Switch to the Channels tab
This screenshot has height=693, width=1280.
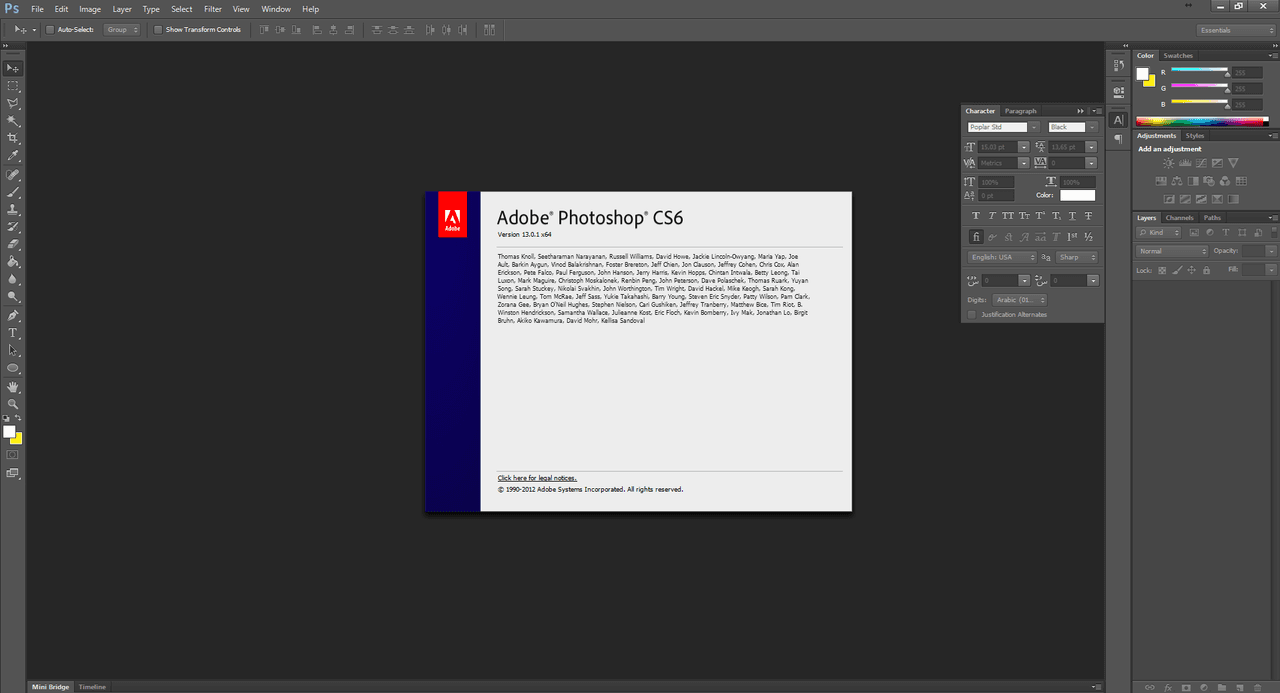click(x=1180, y=218)
